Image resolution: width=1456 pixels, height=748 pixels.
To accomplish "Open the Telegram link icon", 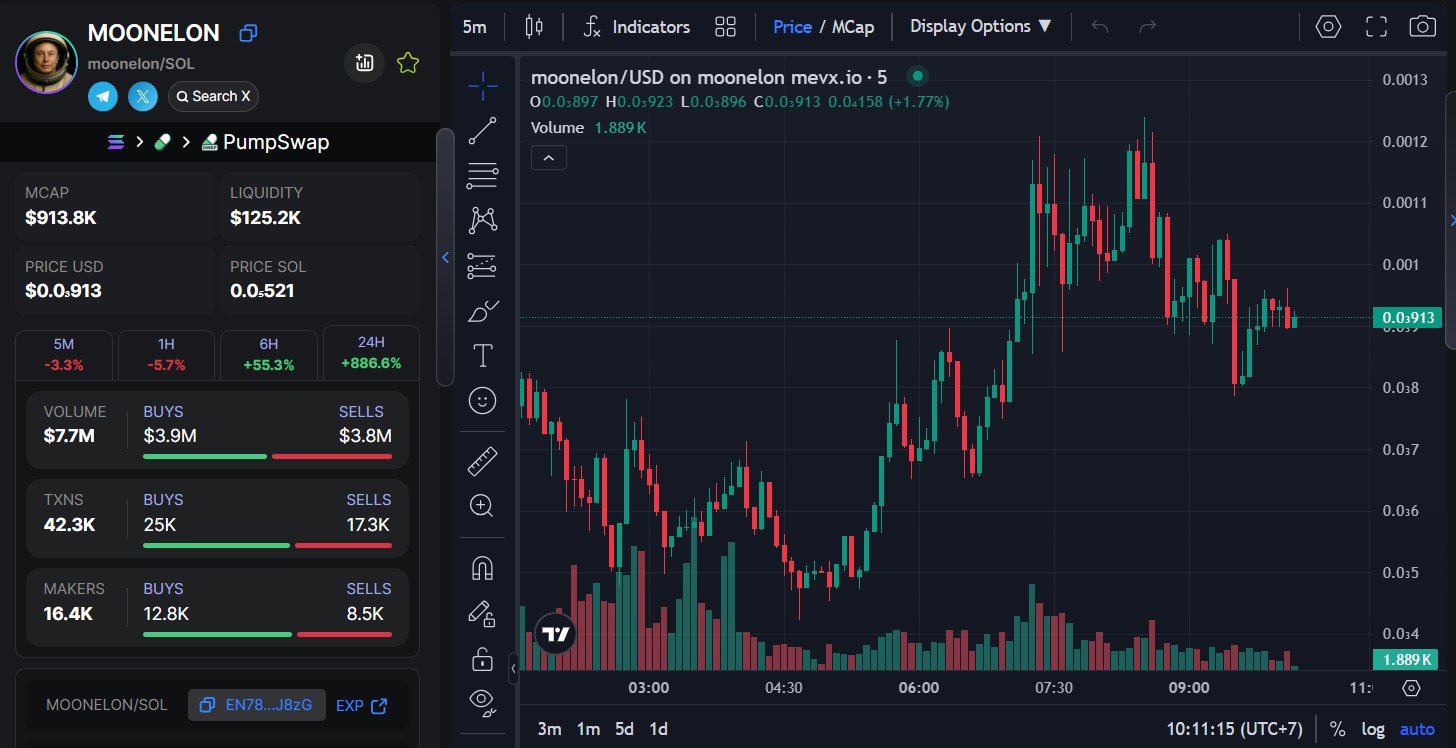I will point(103,96).
